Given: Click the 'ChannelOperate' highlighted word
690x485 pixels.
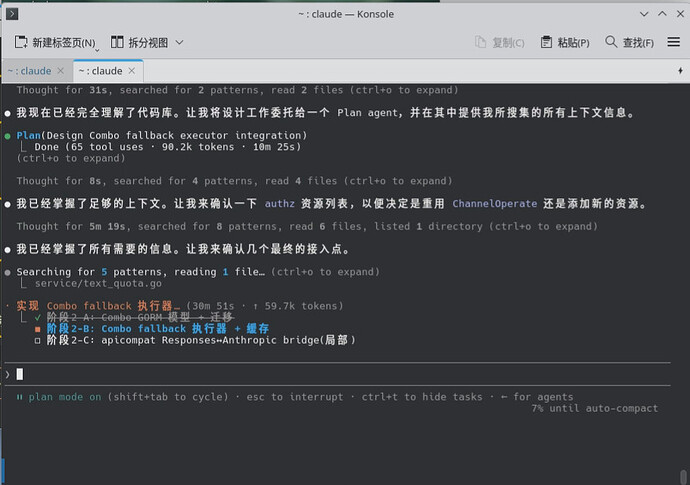Looking at the screenshot, I should point(495,203).
